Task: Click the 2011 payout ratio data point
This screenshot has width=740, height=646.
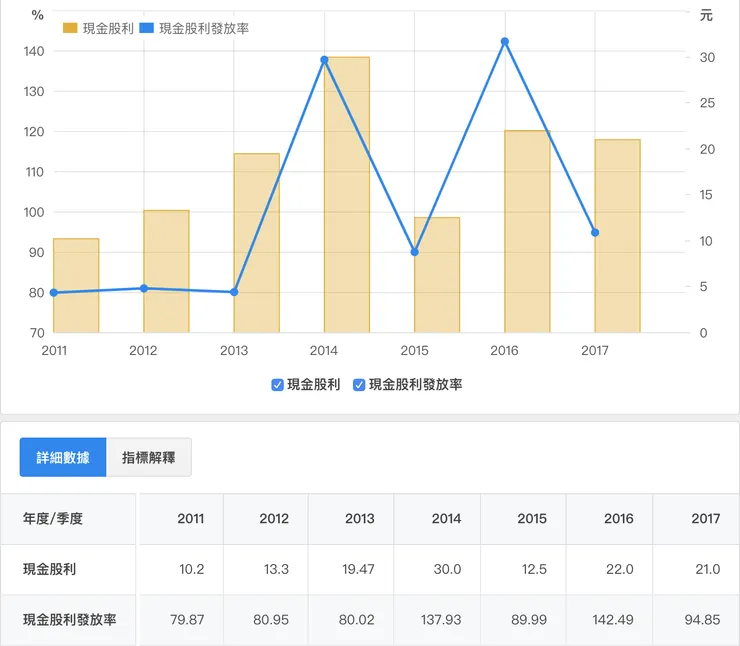Action: tap(54, 293)
